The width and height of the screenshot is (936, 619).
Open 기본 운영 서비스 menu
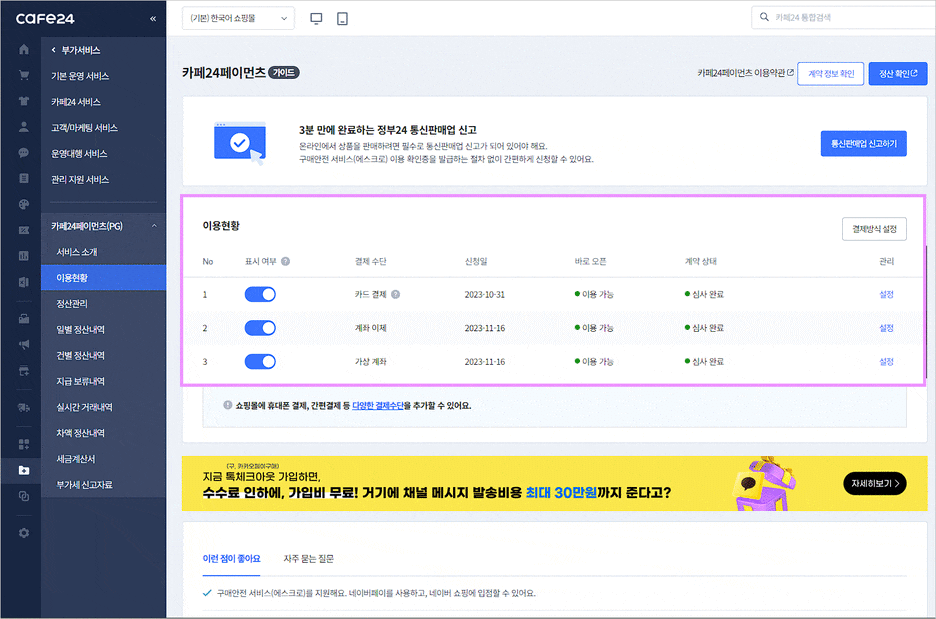(80, 76)
